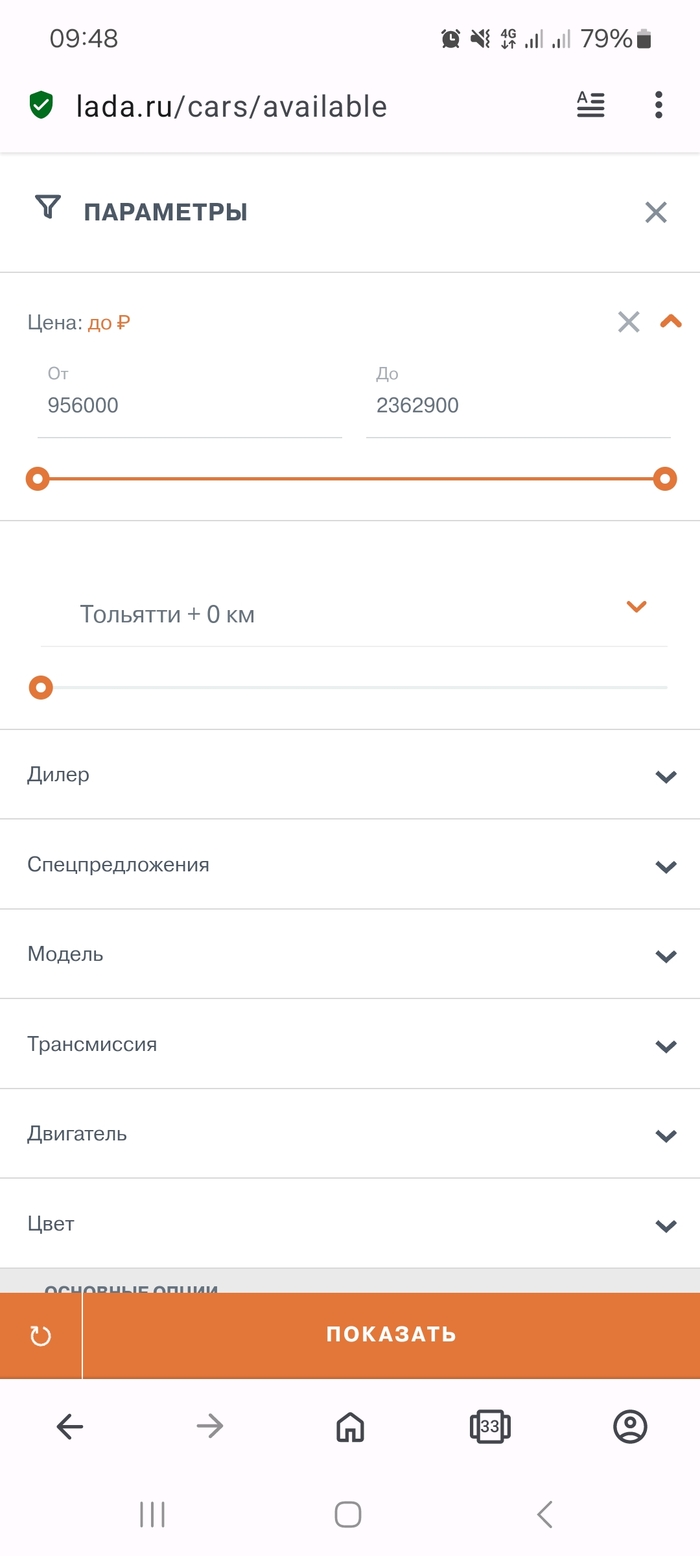Tap the reset filters refresh icon

click(x=41, y=1336)
